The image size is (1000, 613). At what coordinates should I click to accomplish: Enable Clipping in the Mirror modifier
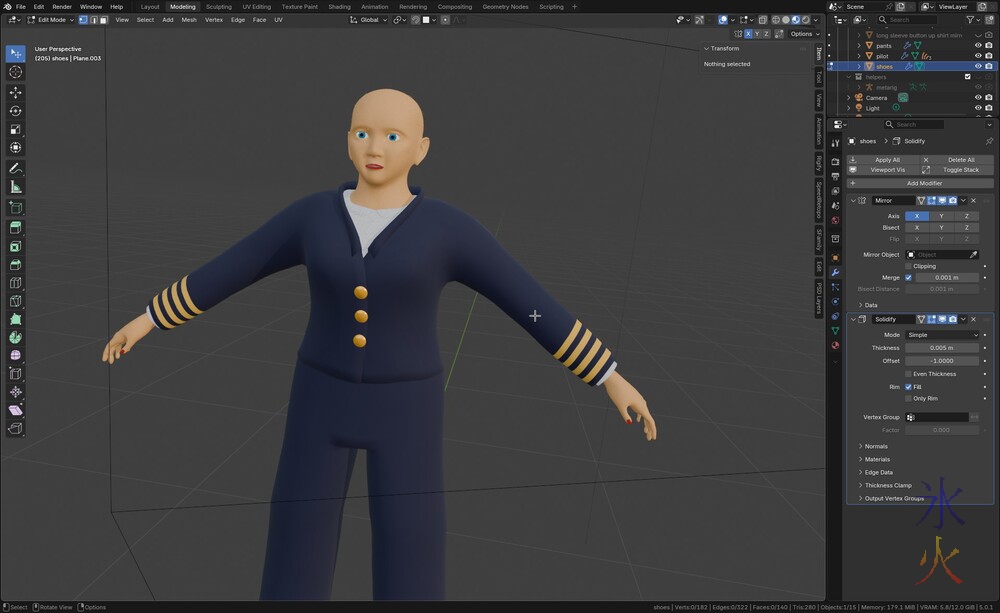coord(908,266)
